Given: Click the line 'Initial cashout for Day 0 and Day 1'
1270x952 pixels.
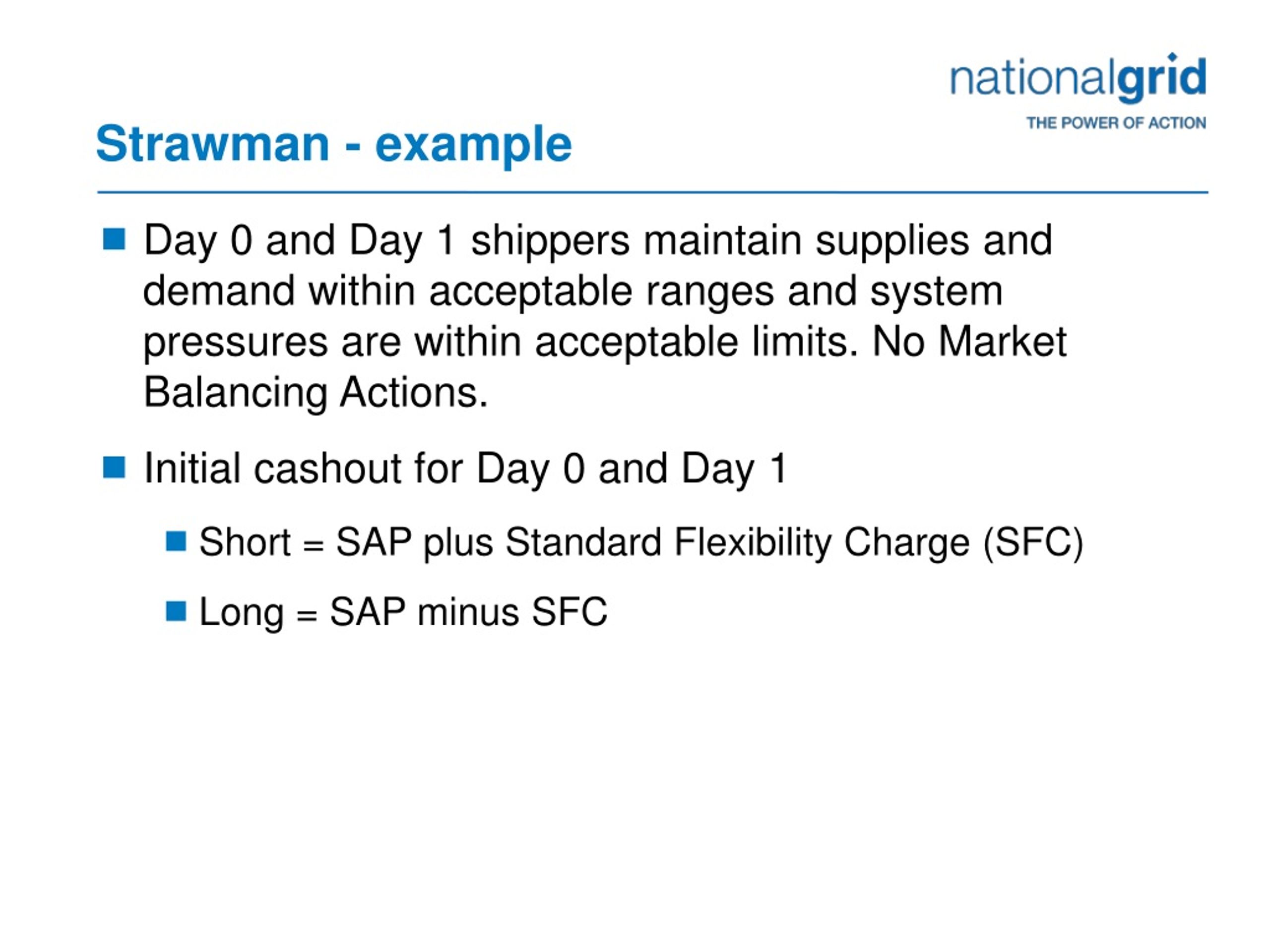Looking at the screenshot, I should (x=465, y=469).
